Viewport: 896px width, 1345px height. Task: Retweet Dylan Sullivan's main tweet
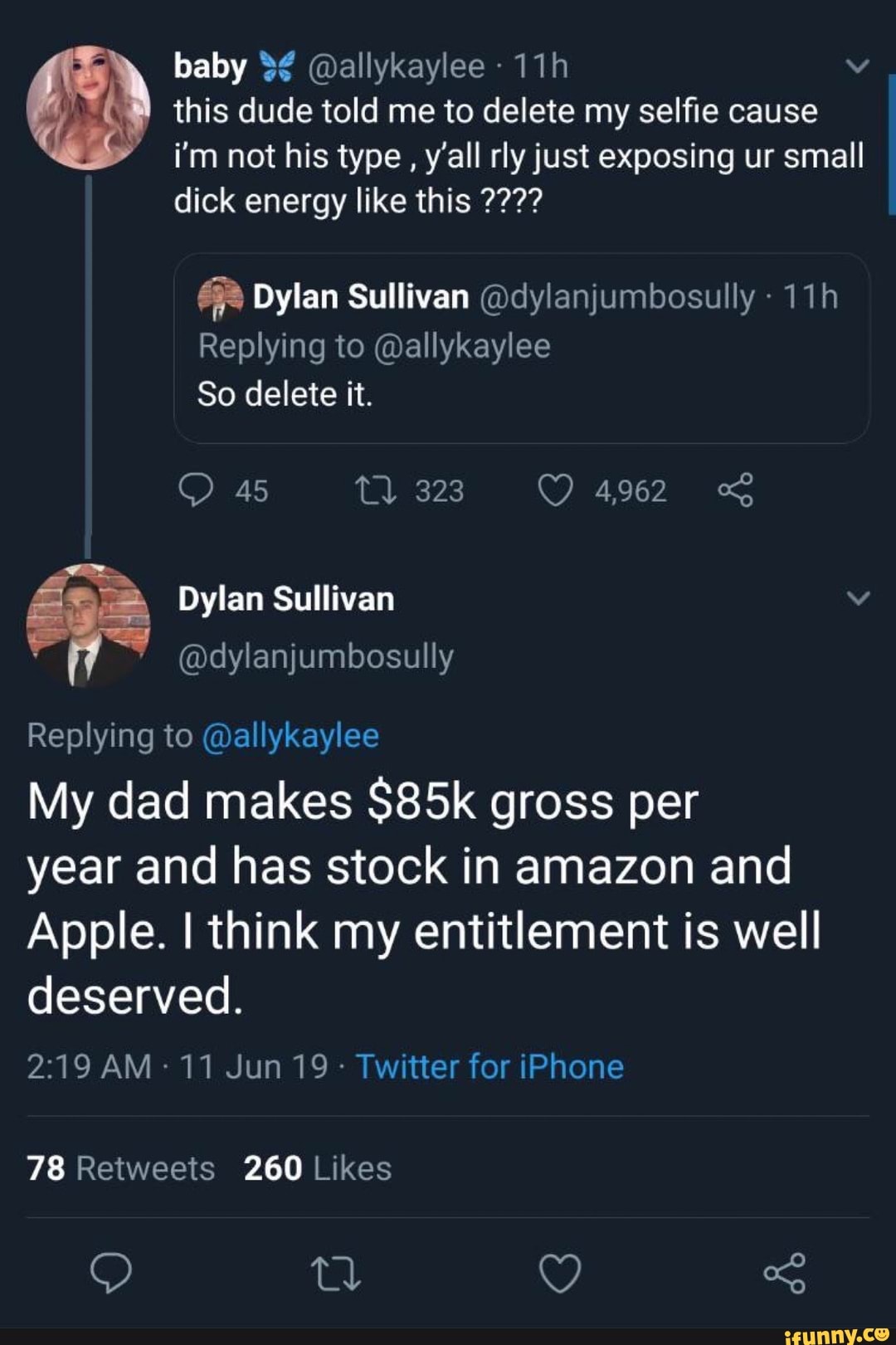pyautogui.click(x=334, y=1273)
